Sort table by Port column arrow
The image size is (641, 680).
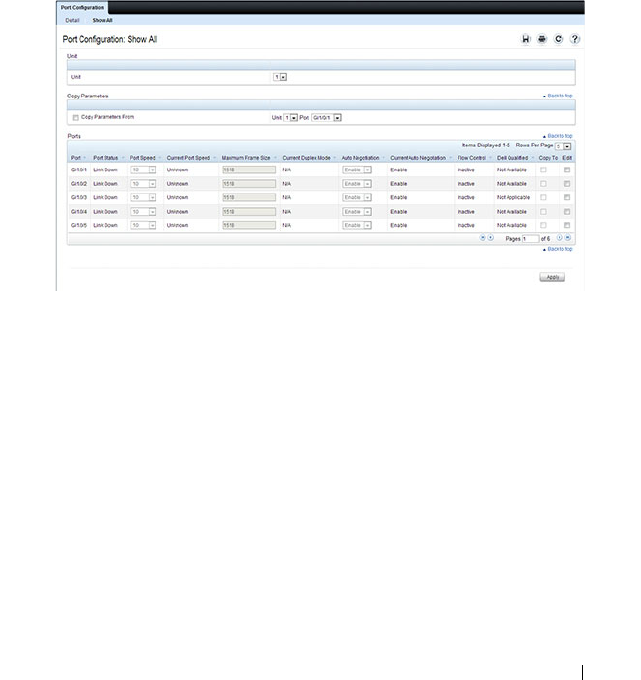(x=85, y=158)
